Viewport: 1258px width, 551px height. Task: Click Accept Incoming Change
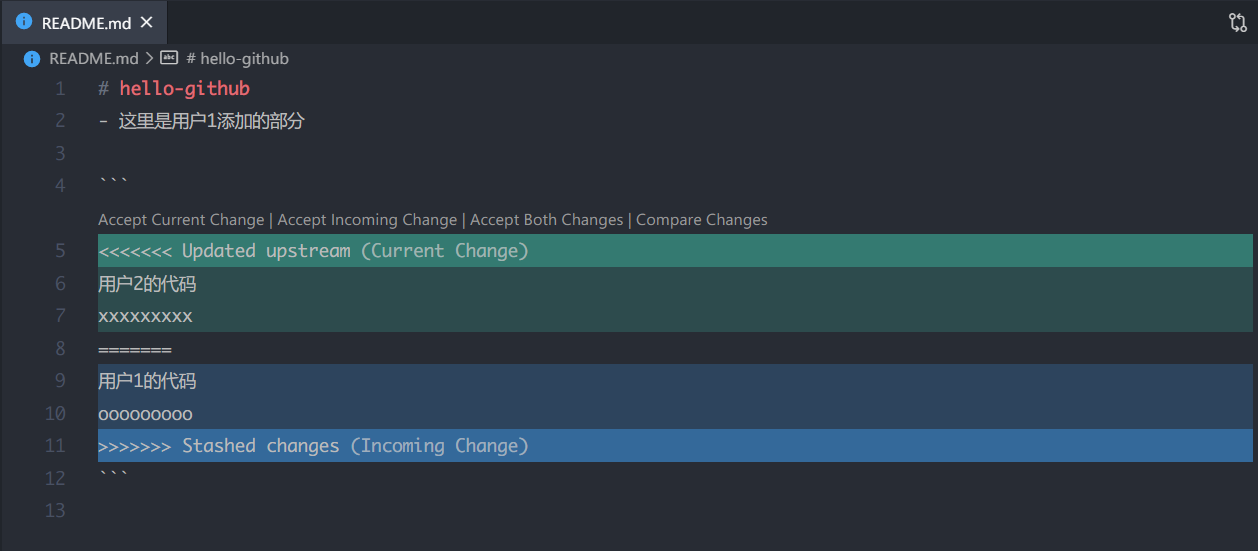(367, 220)
